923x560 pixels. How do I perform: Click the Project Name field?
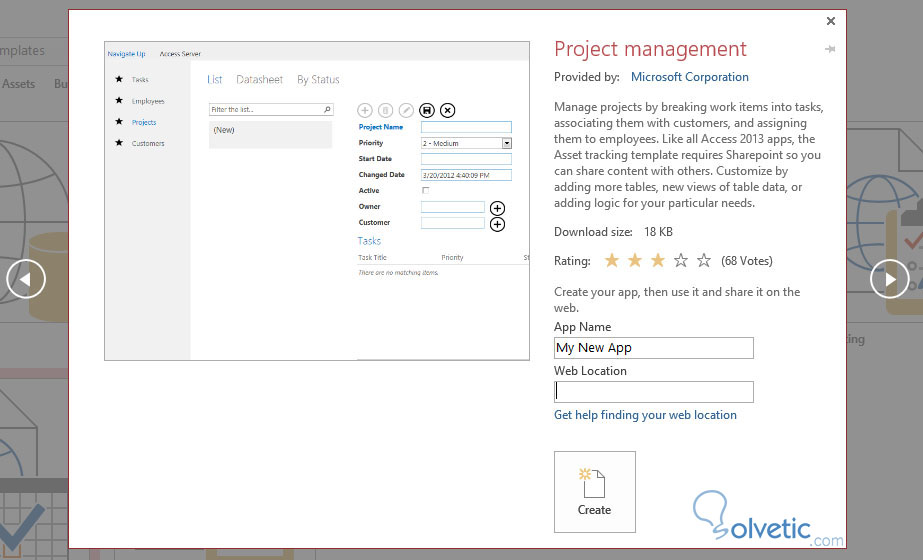(466, 127)
